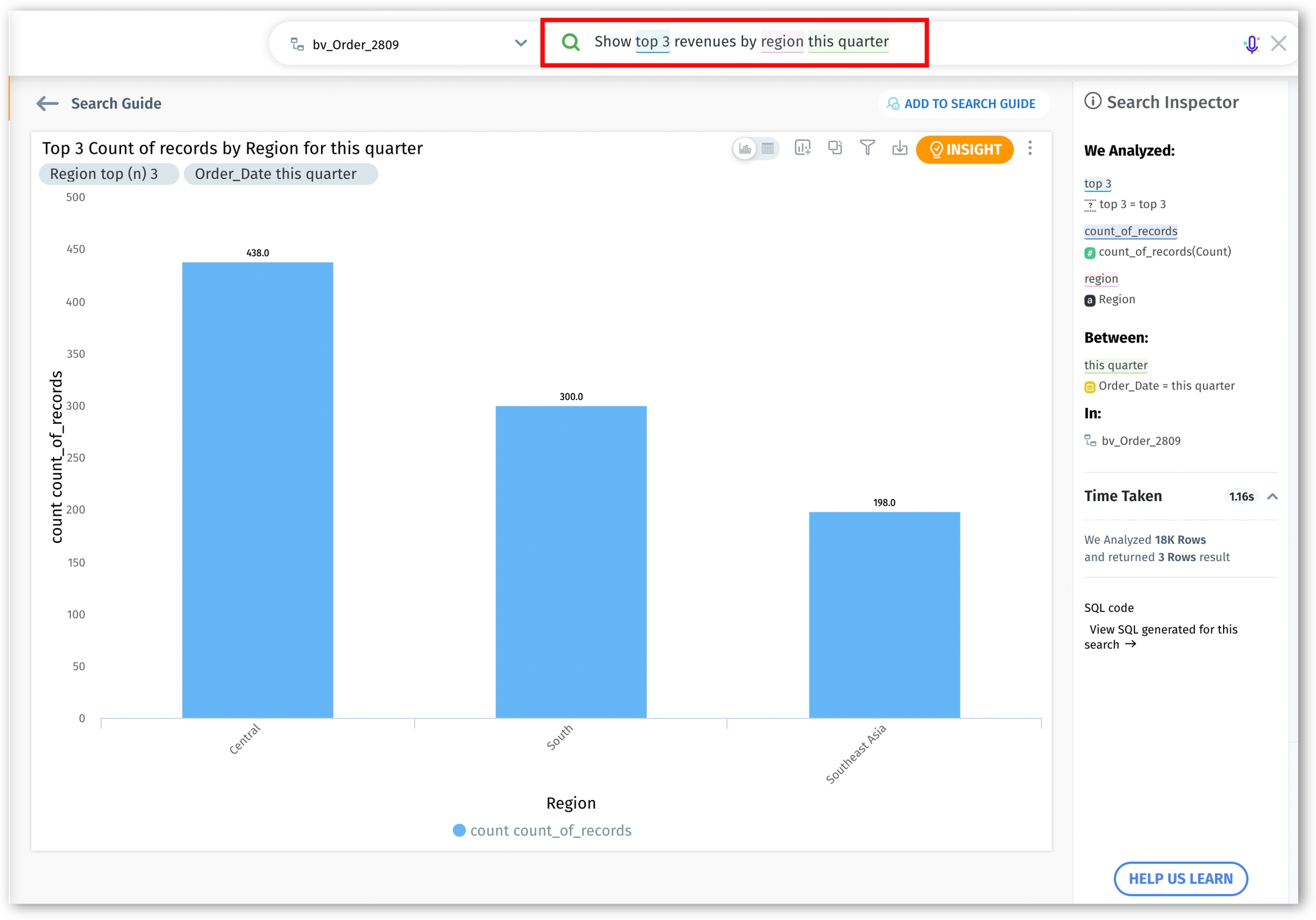Image resolution: width=1316 pixels, height=920 pixels.
Task: Collapse the Time Taken section chevron
Action: [x=1272, y=497]
